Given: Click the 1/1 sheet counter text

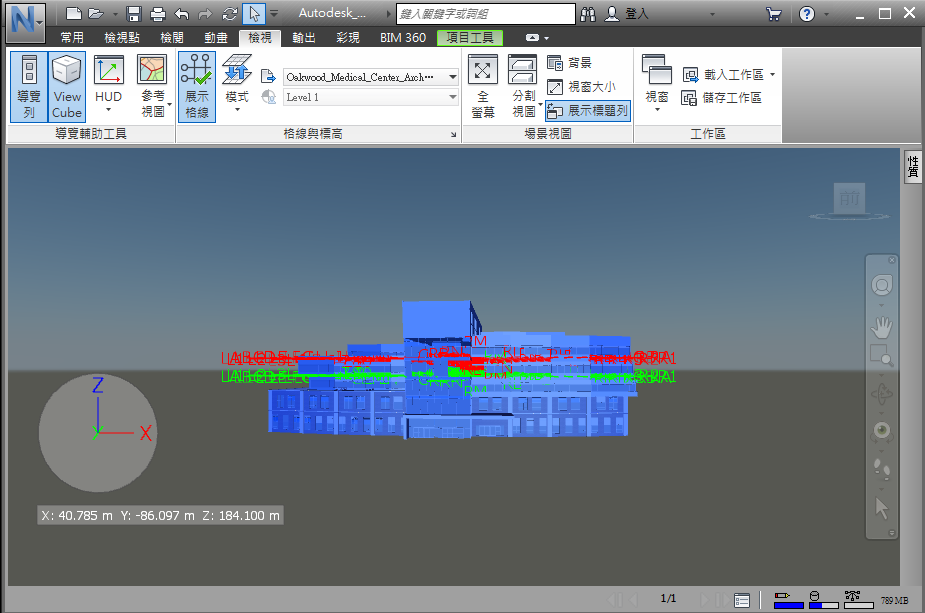Looking at the screenshot, I should [x=668, y=599].
